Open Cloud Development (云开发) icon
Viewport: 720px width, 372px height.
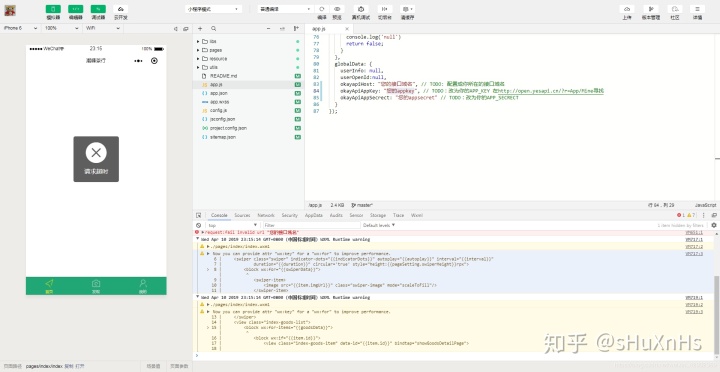click(121, 9)
